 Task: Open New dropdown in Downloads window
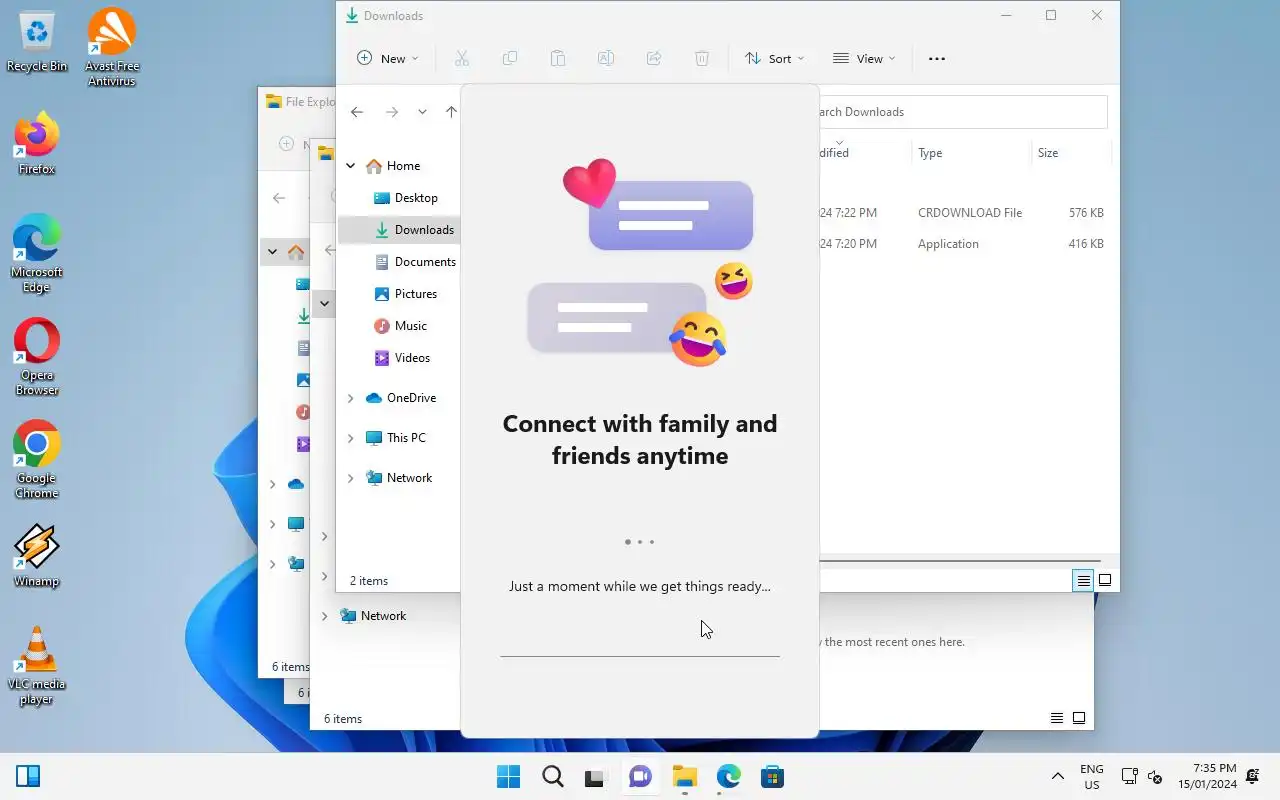[x=388, y=58]
